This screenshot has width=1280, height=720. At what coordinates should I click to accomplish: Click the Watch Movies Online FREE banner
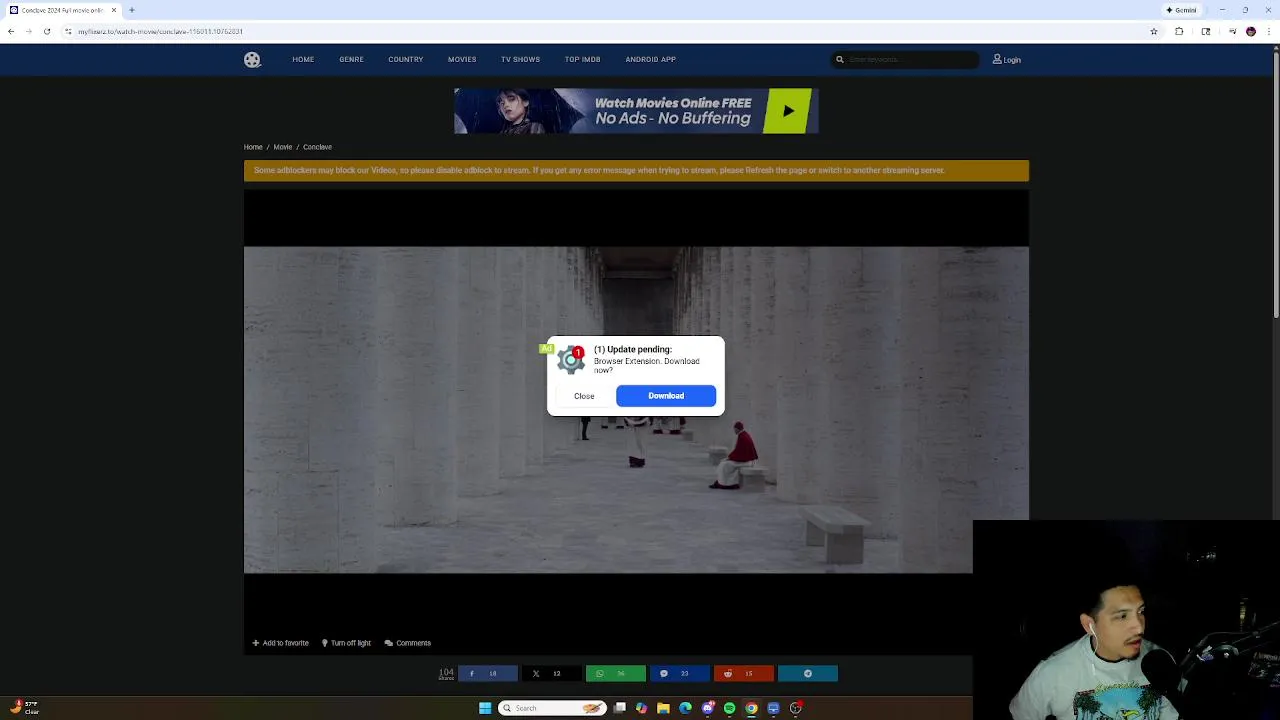(636, 111)
